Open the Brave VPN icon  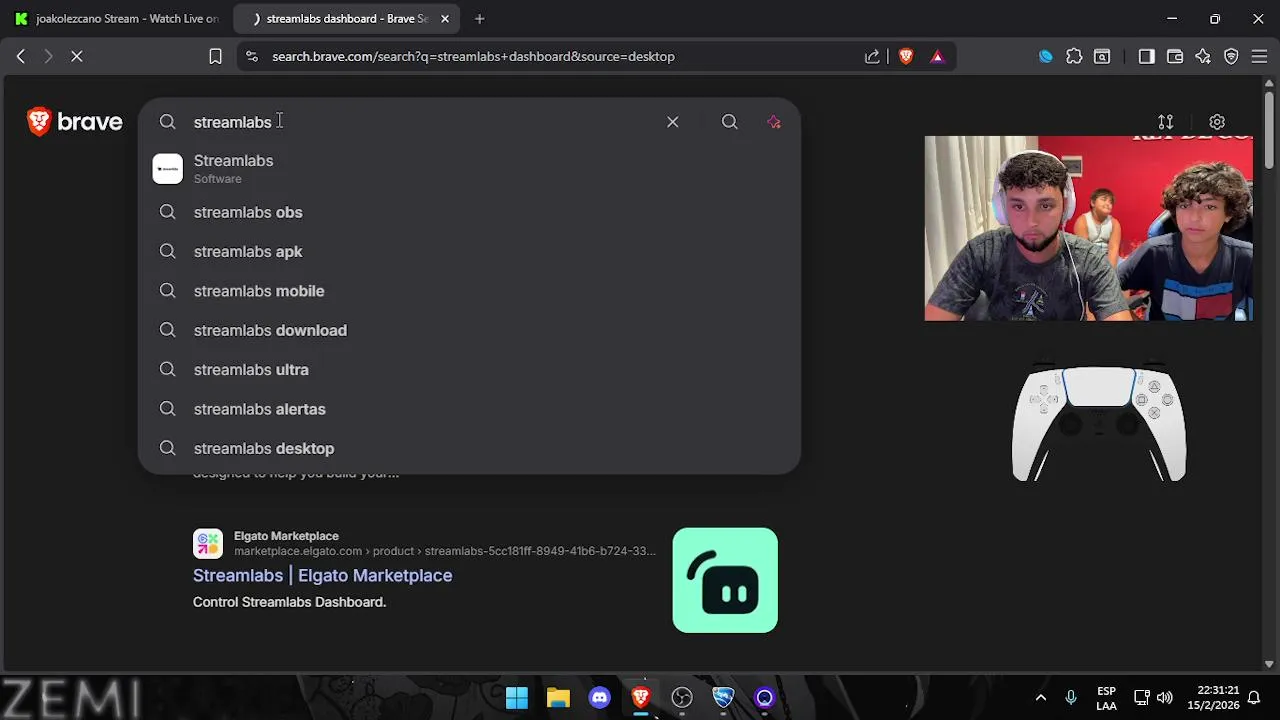click(1231, 57)
